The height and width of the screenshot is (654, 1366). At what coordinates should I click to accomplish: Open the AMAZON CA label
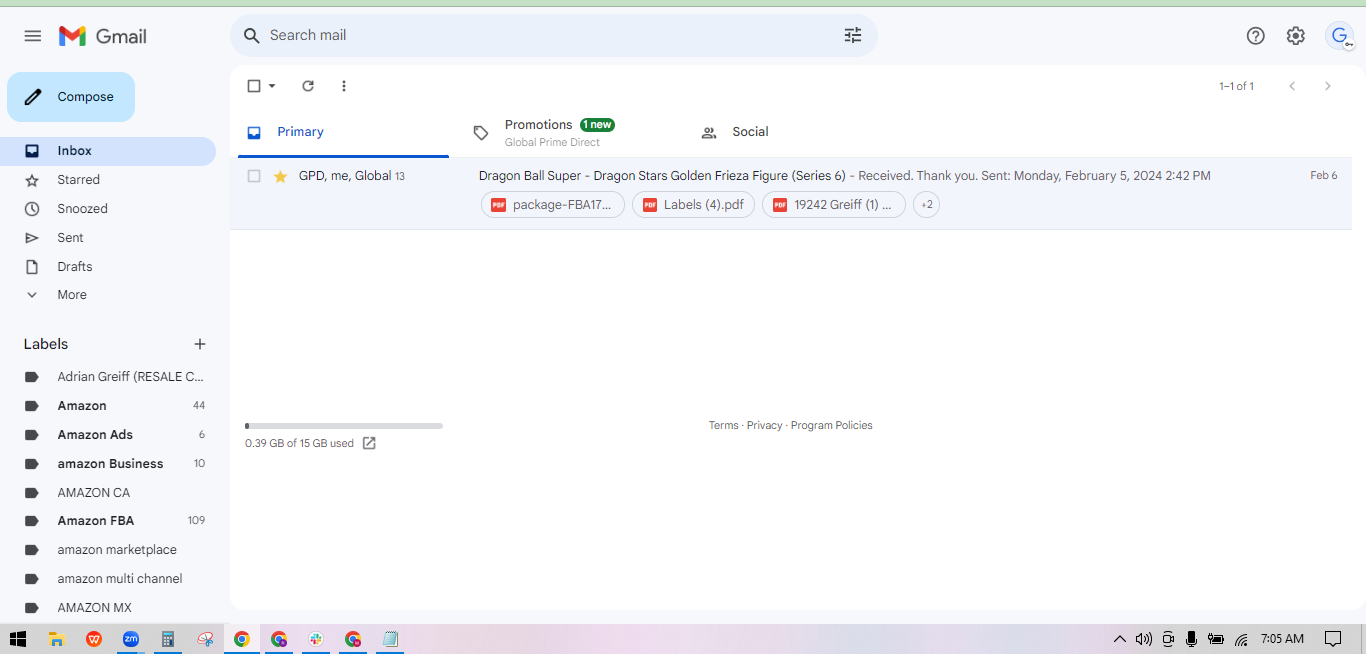(x=108, y=493)
